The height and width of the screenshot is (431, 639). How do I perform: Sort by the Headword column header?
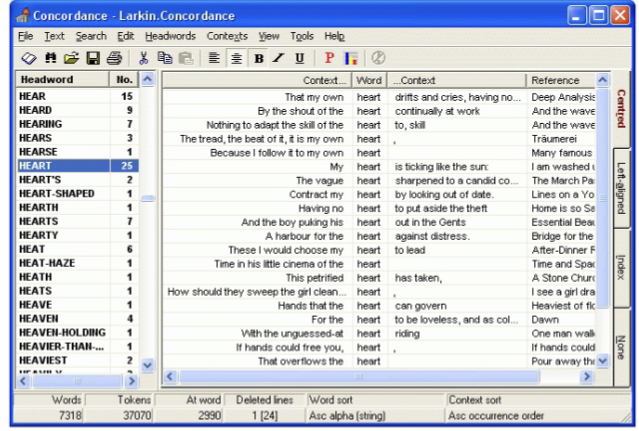click(x=63, y=79)
